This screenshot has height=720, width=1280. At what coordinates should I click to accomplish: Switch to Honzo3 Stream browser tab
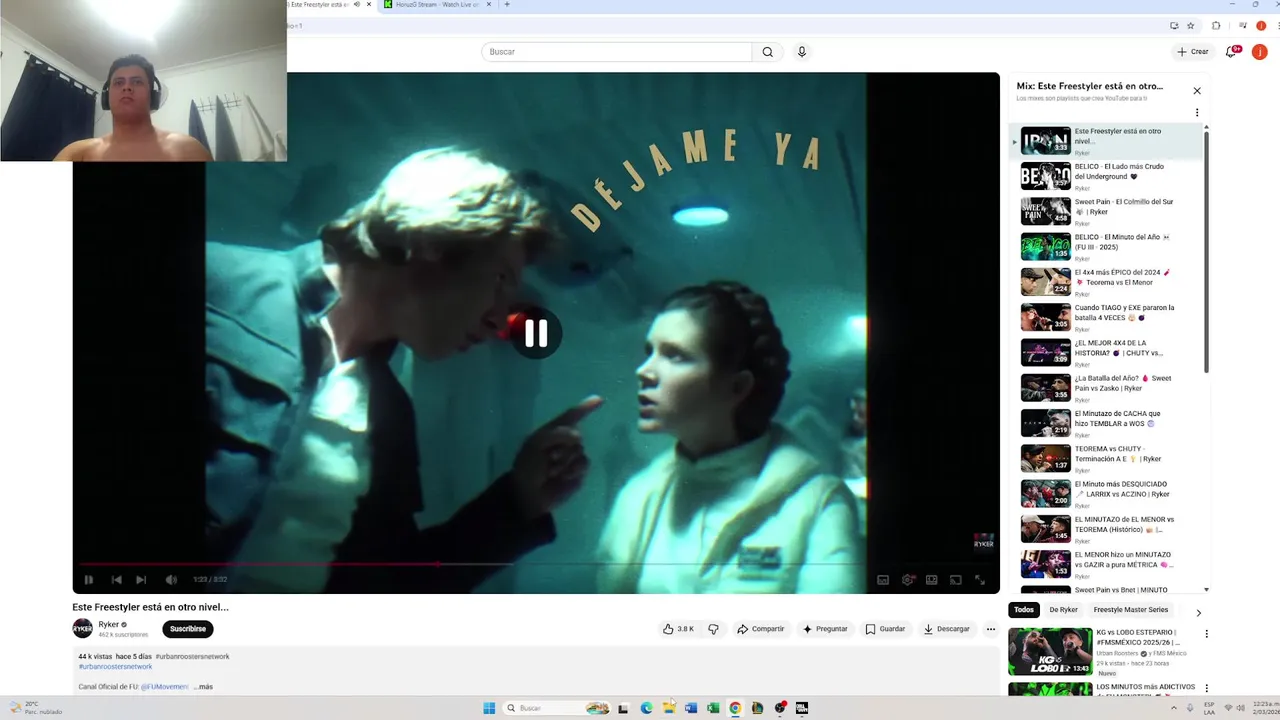(x=437, y=5)
